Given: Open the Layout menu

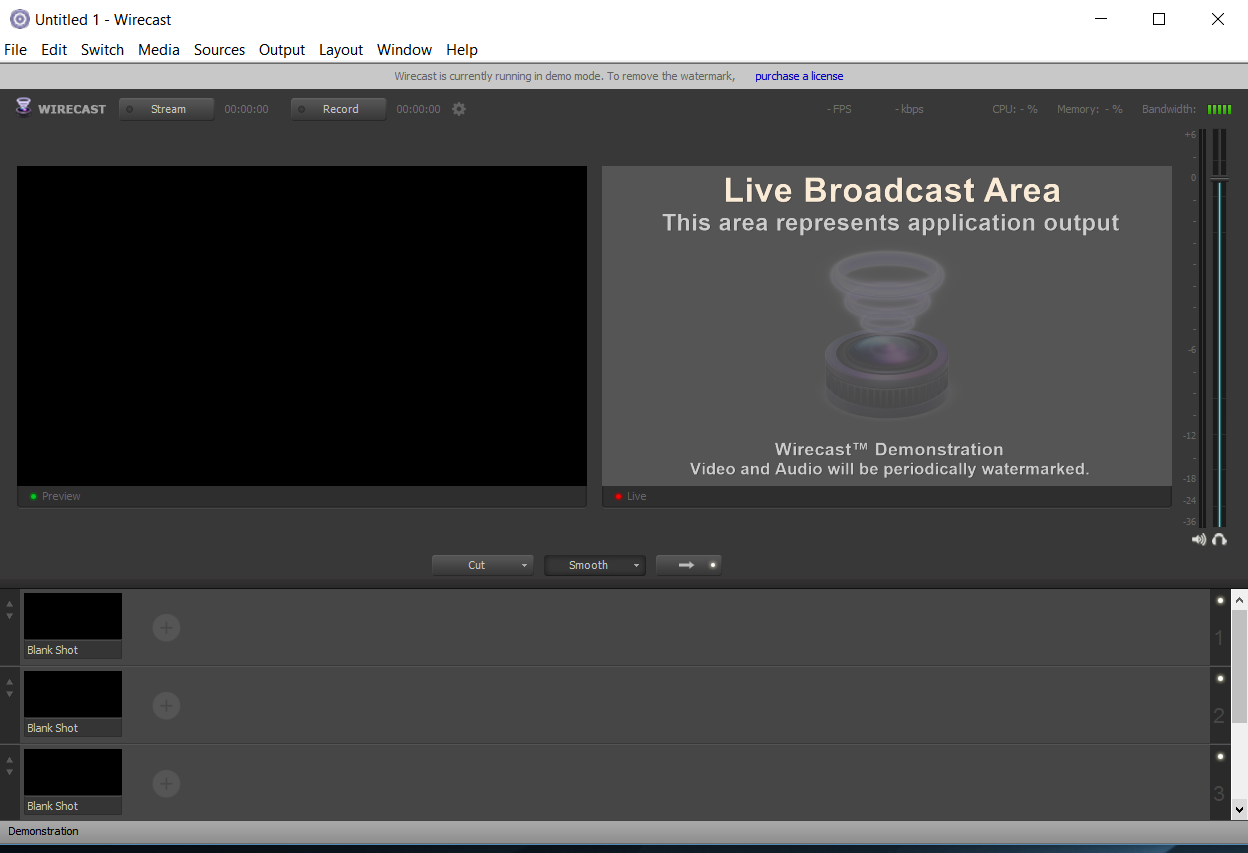Looking at the screenshot, I should 341,50.
